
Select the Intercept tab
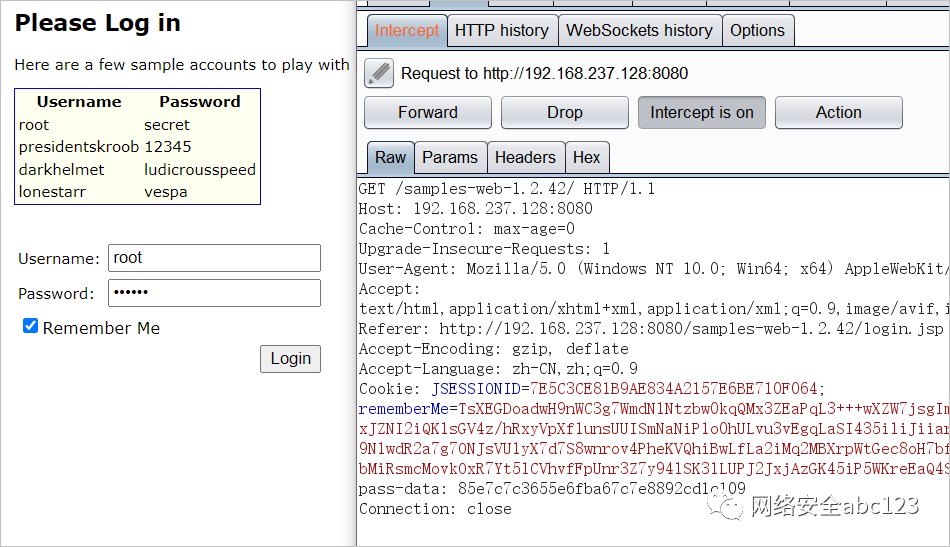tap(407, 30)
